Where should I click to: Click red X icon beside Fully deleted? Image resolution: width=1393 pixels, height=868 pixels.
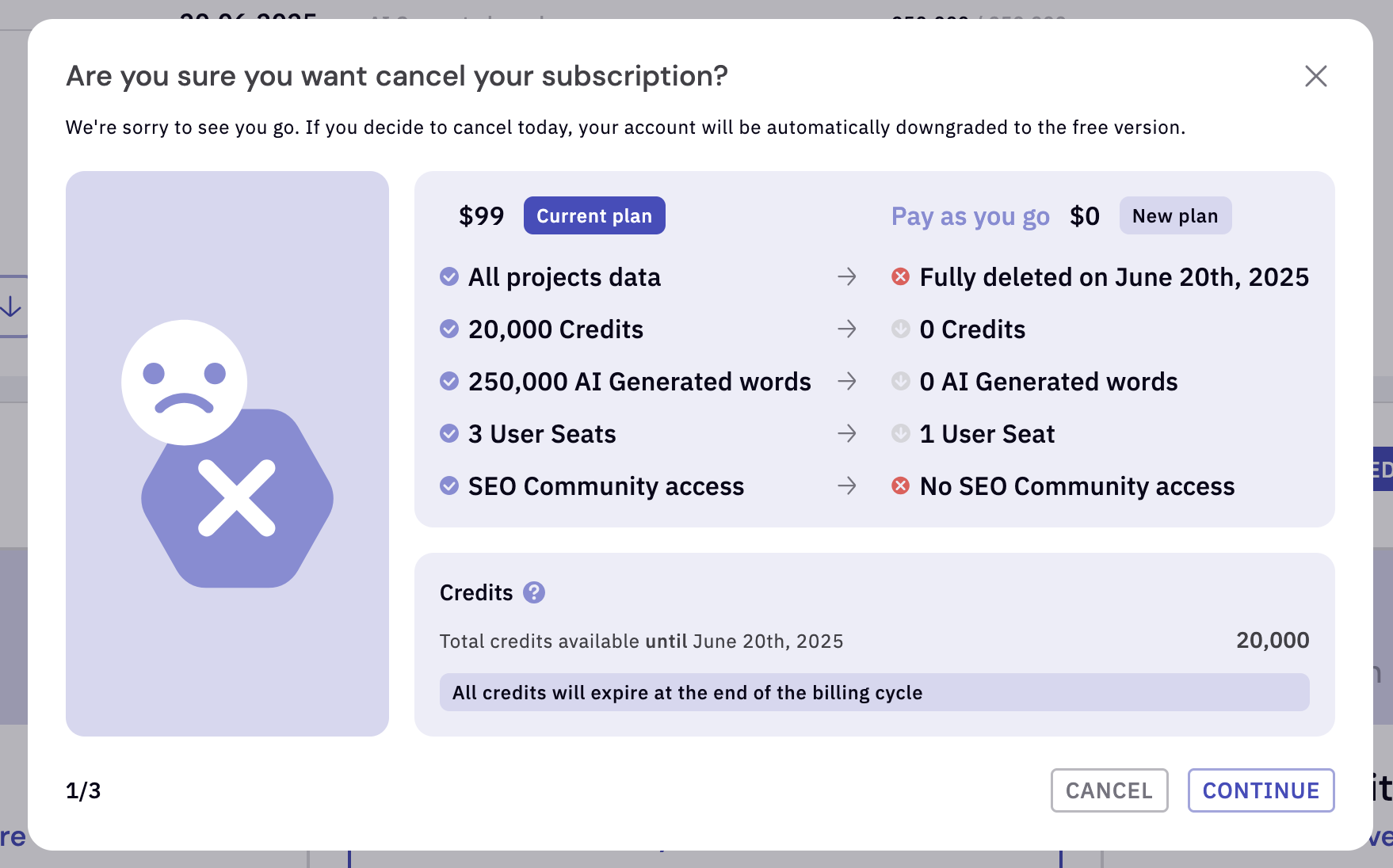tap(900, 276)
